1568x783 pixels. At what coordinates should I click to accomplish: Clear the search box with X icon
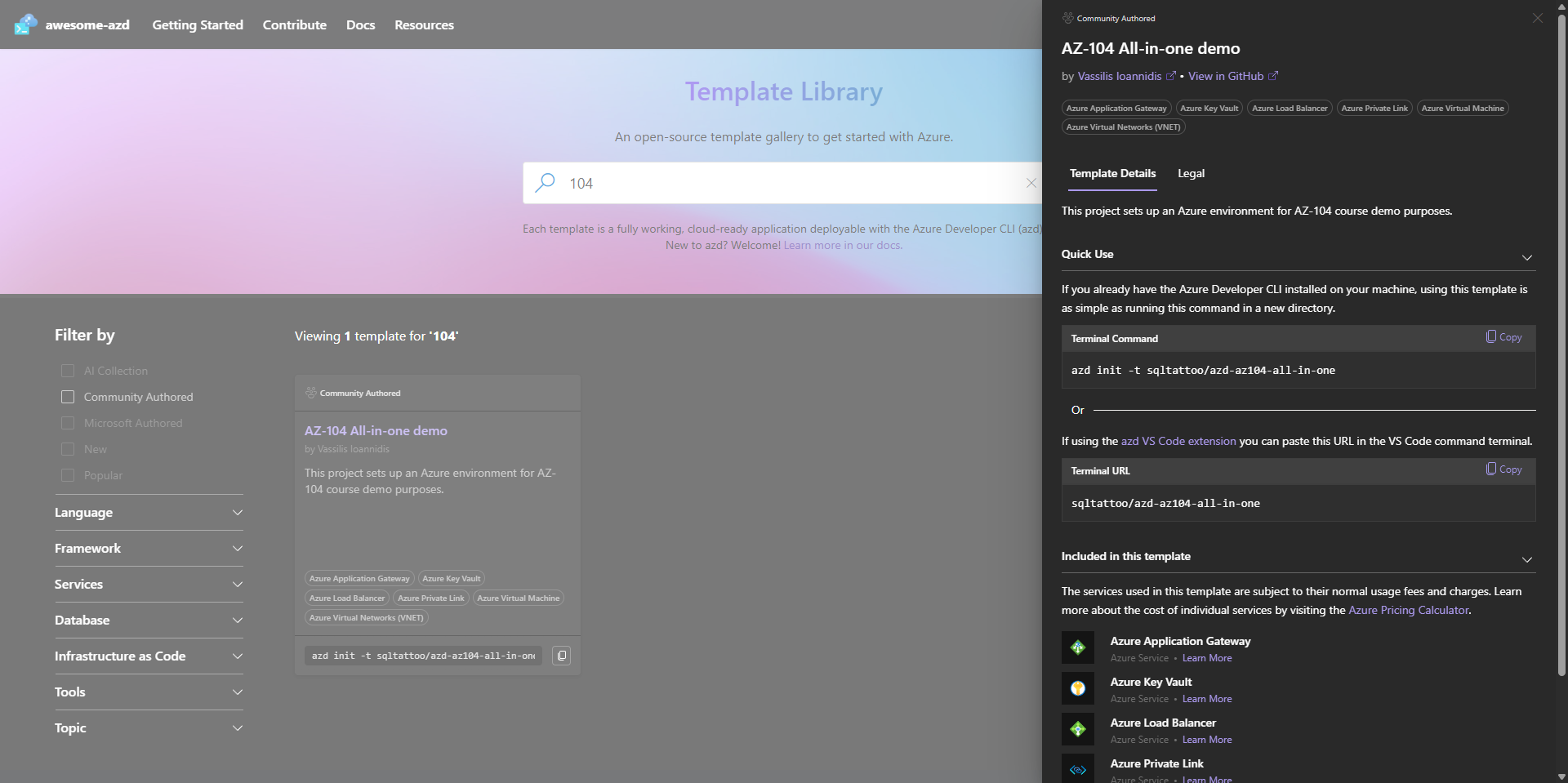(1031, 183)
